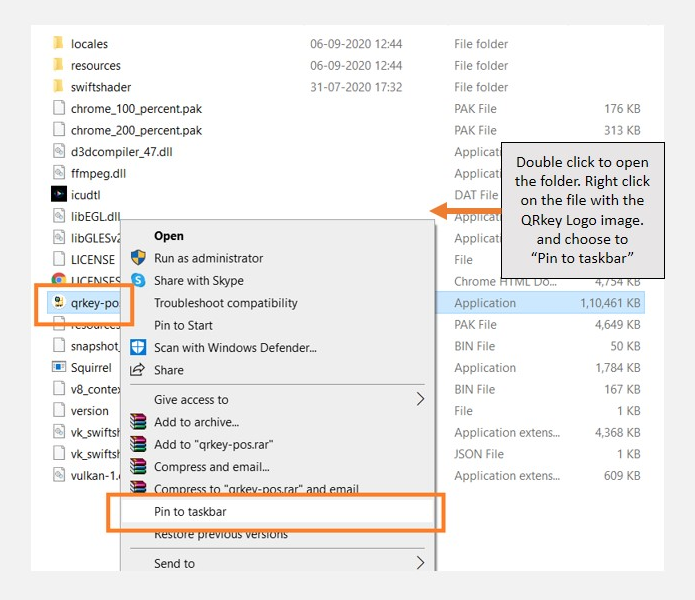
Task: Select Troubleshoot compatibility option
Action: click(x=225, y=303)
